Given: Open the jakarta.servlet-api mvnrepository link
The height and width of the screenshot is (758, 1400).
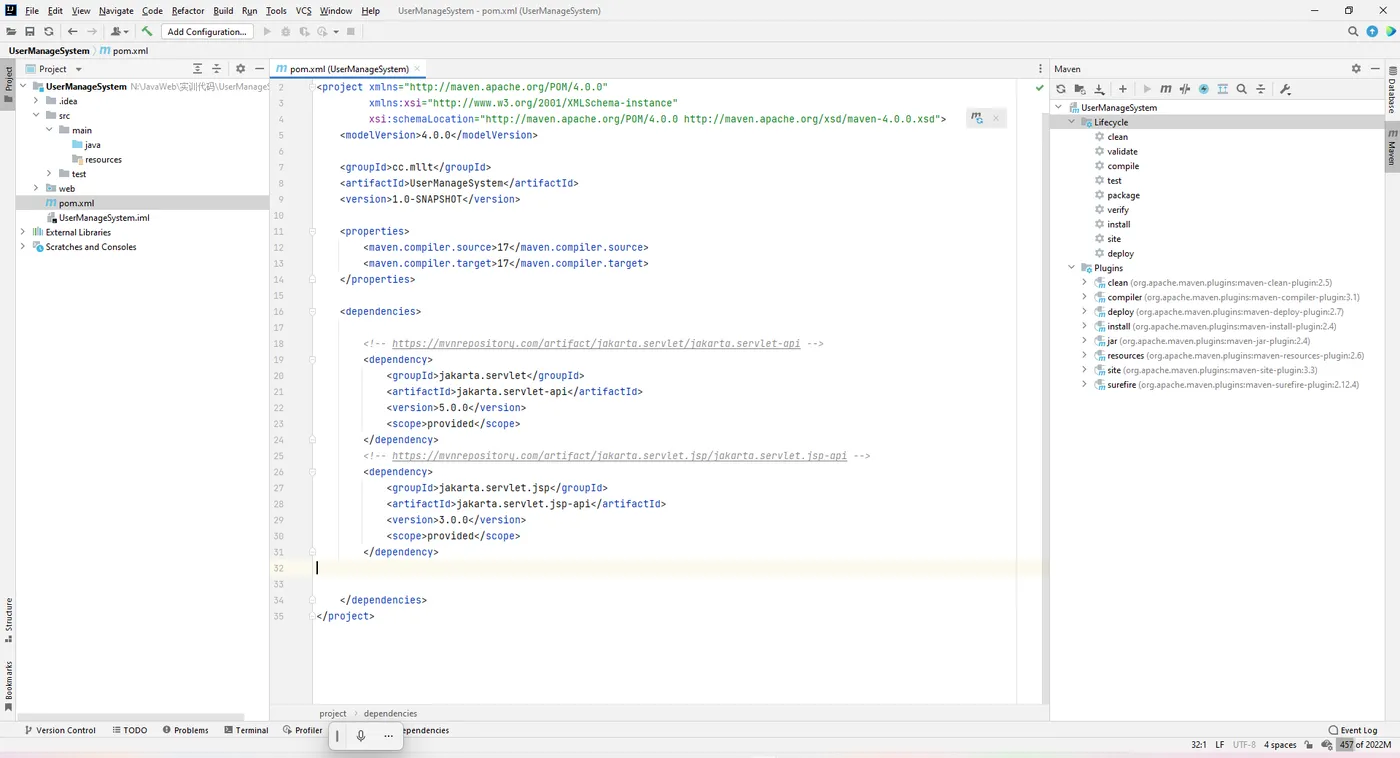Looking at the screenshot, I should click(596, 343).
